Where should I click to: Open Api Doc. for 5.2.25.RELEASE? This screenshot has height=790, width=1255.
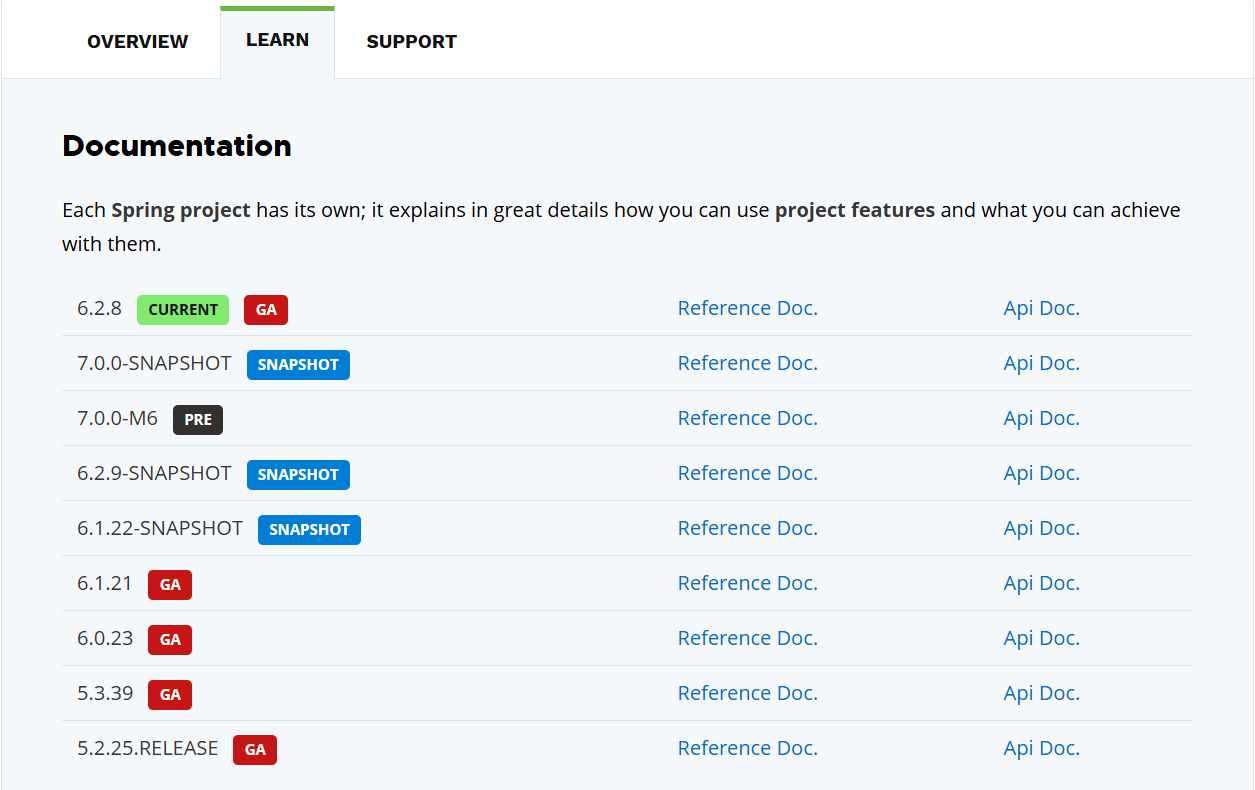(1041, 748)
